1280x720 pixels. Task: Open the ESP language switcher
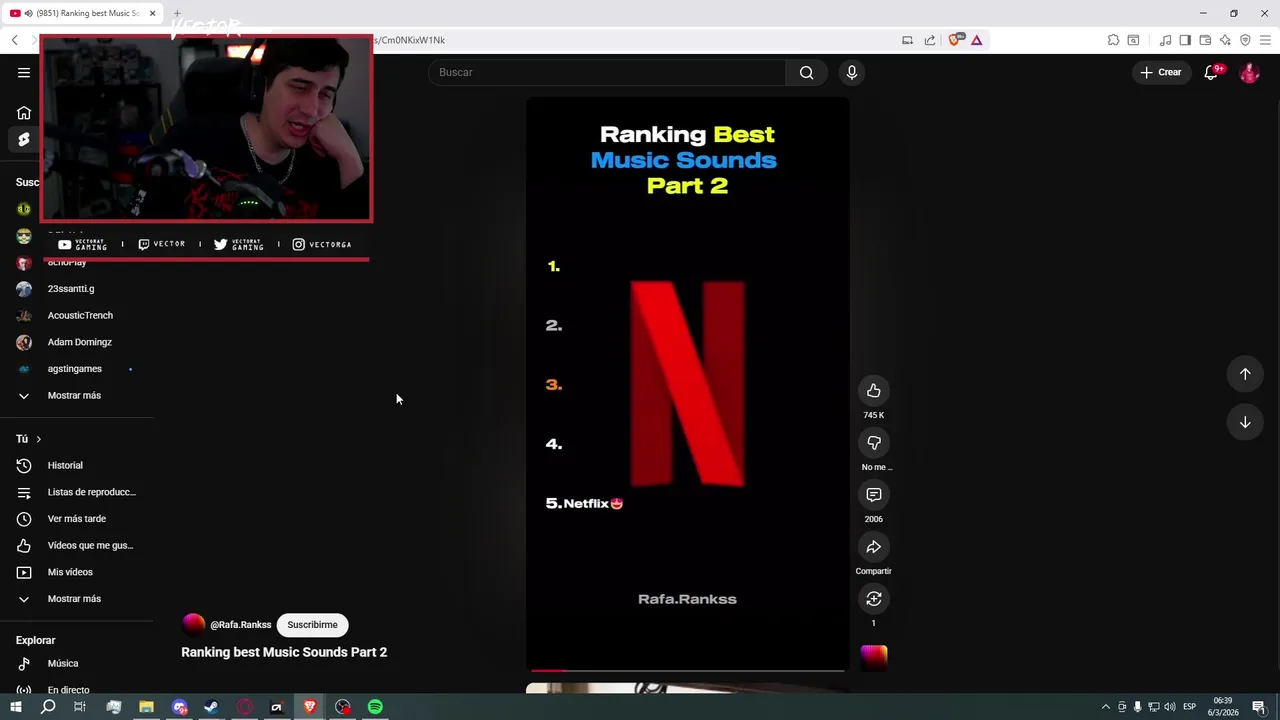click(x=1190, y=707)
